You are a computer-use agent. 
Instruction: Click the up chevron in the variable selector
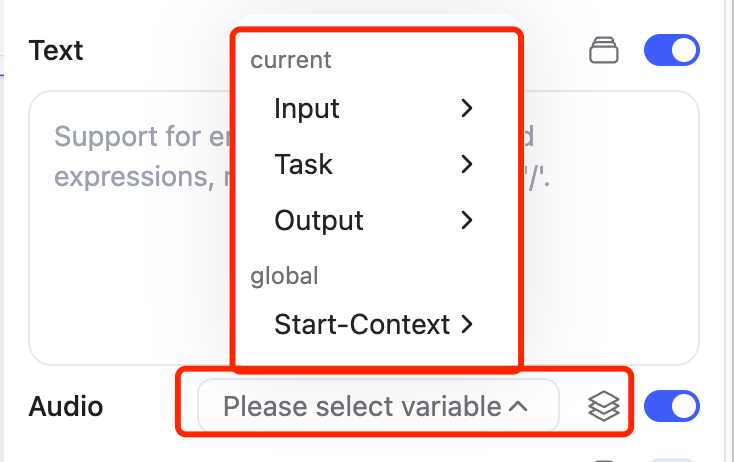[x=518, y=406]
